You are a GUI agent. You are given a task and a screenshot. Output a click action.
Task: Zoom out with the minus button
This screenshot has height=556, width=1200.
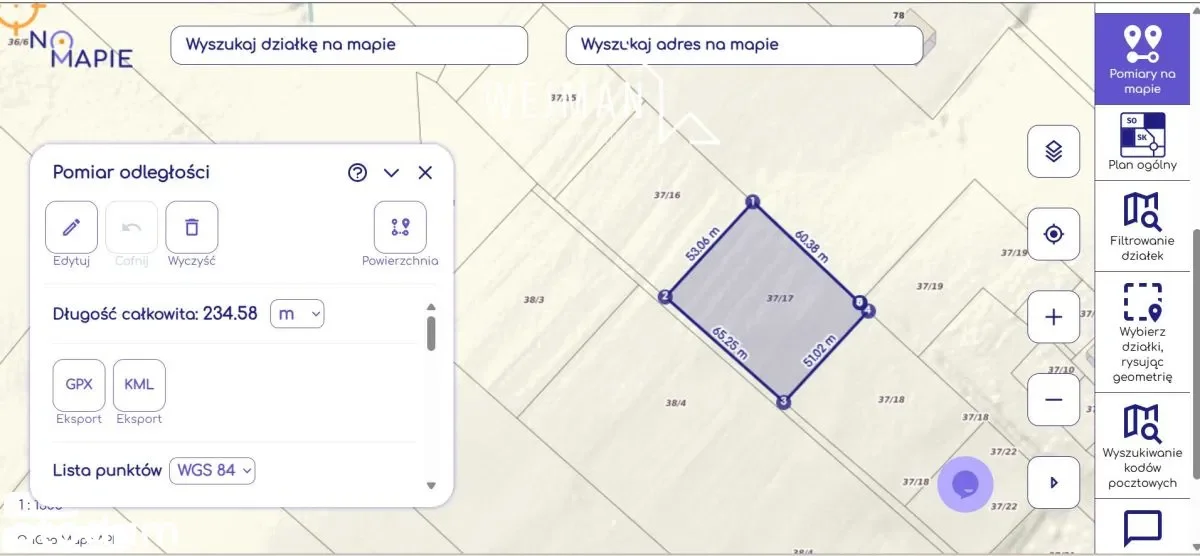coord(1053,399)
